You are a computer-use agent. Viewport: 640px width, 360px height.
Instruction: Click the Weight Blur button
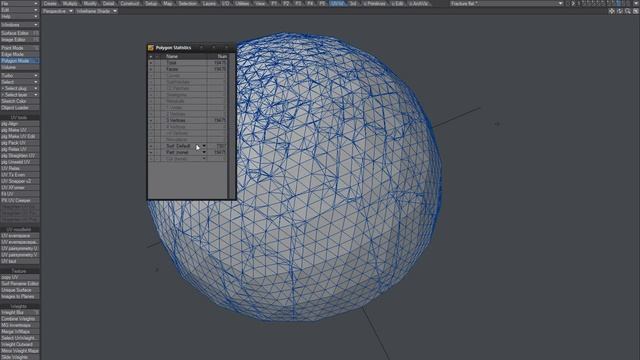coord(20,312)
